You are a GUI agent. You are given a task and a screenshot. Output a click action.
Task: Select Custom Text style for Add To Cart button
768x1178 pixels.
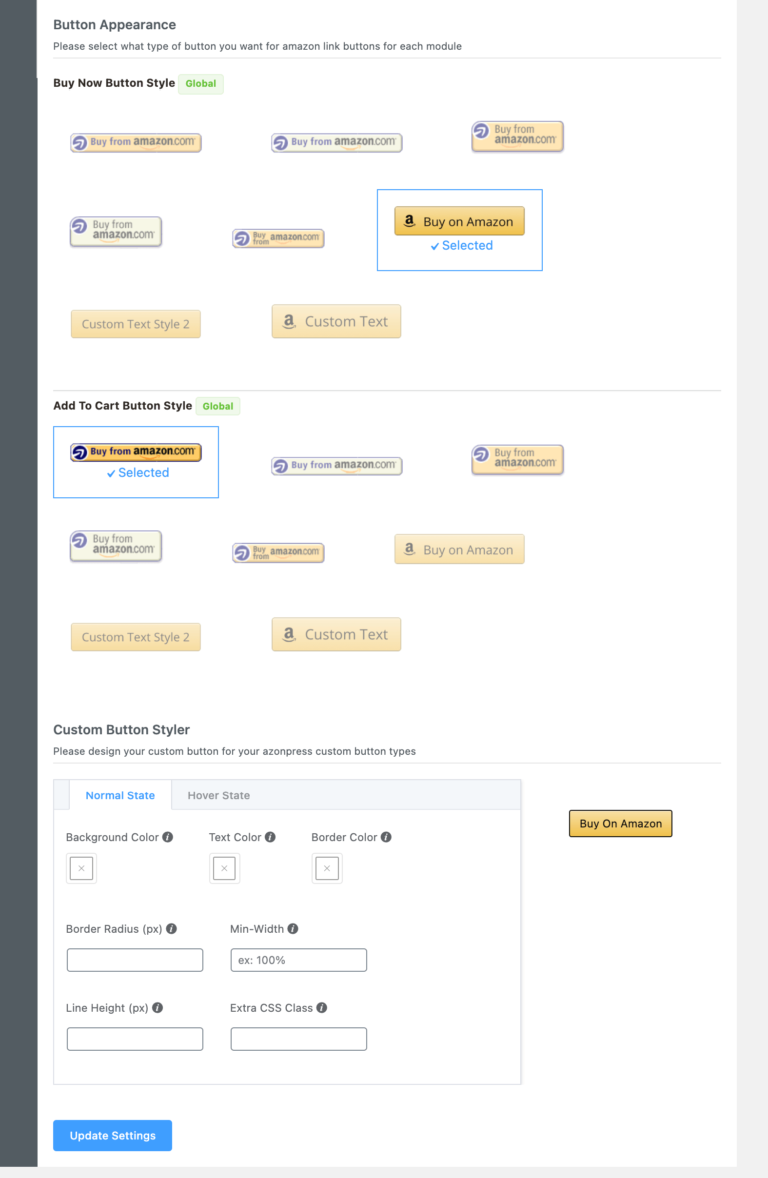point(336,634)
